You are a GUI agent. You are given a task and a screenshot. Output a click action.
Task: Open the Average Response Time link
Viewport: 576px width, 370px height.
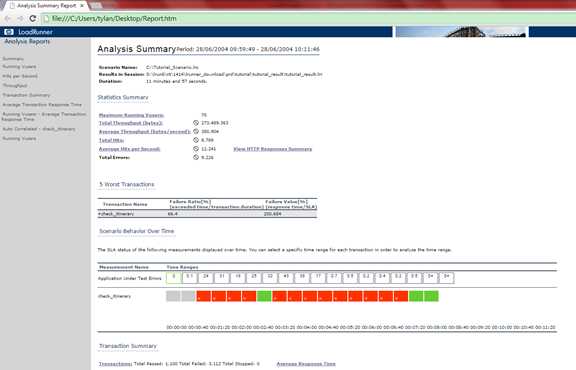click(x=306, y=364)
